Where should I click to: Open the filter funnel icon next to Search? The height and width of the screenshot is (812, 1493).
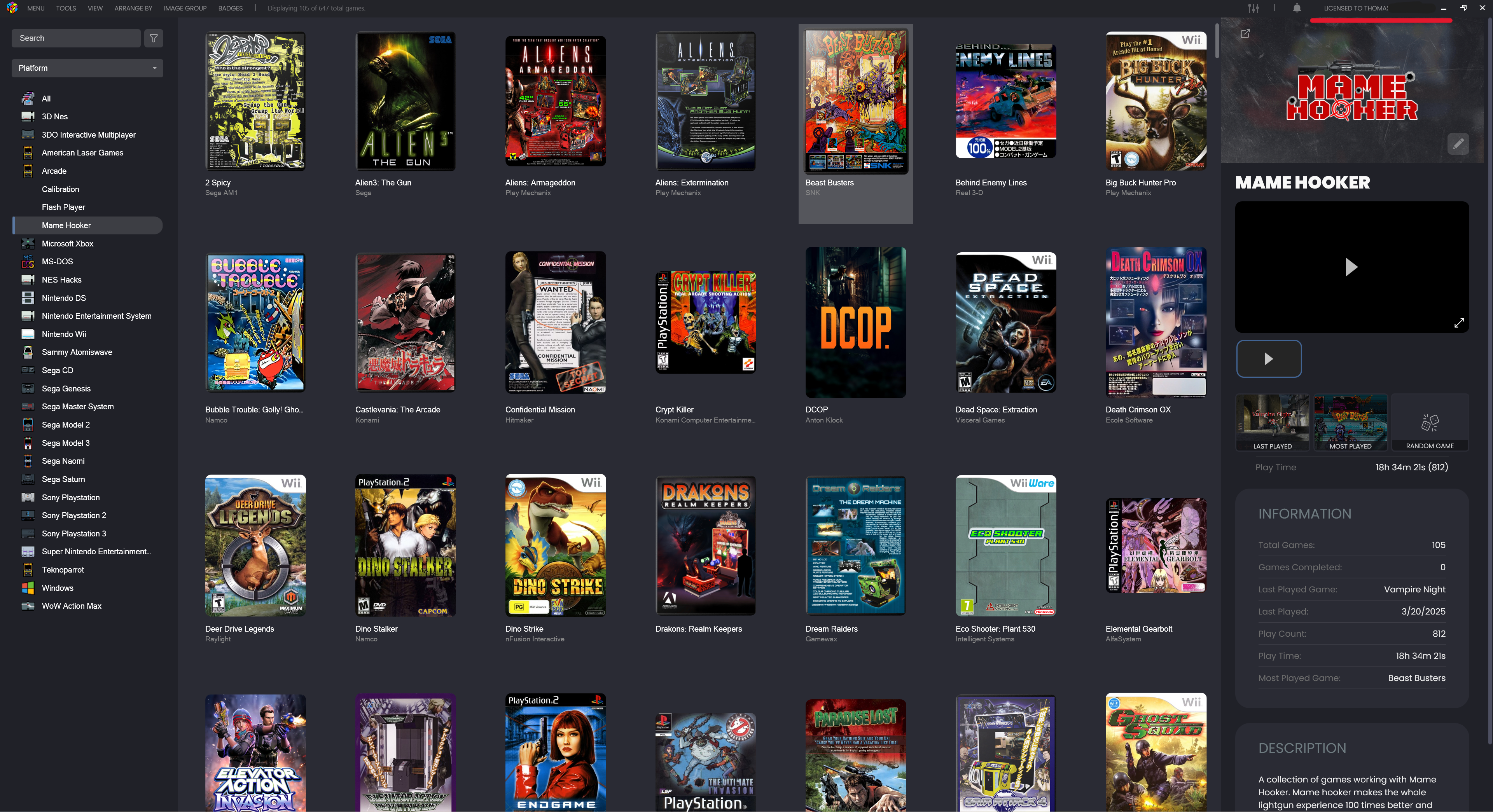point(154,38)
